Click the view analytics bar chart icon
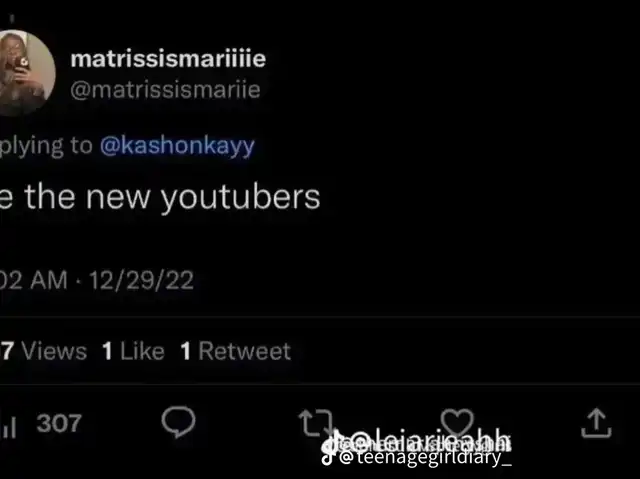 pos(12,426)
